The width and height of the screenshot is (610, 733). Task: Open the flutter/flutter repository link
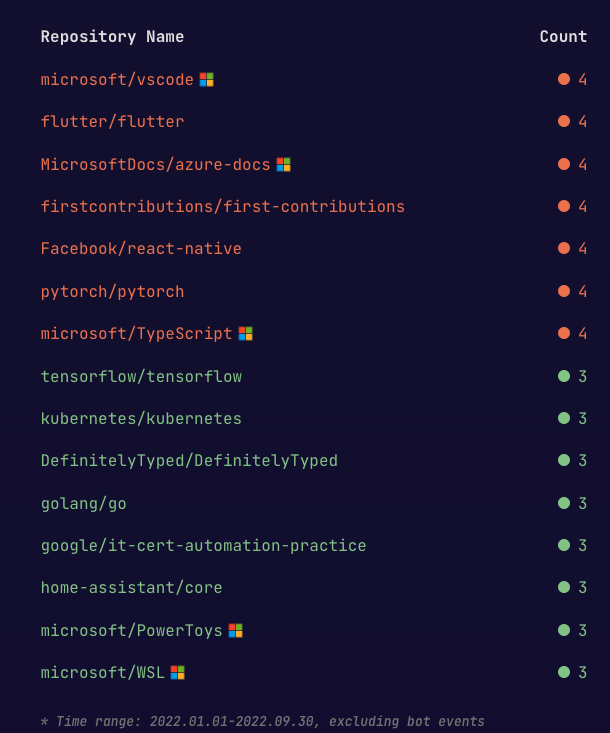[112, 122]
